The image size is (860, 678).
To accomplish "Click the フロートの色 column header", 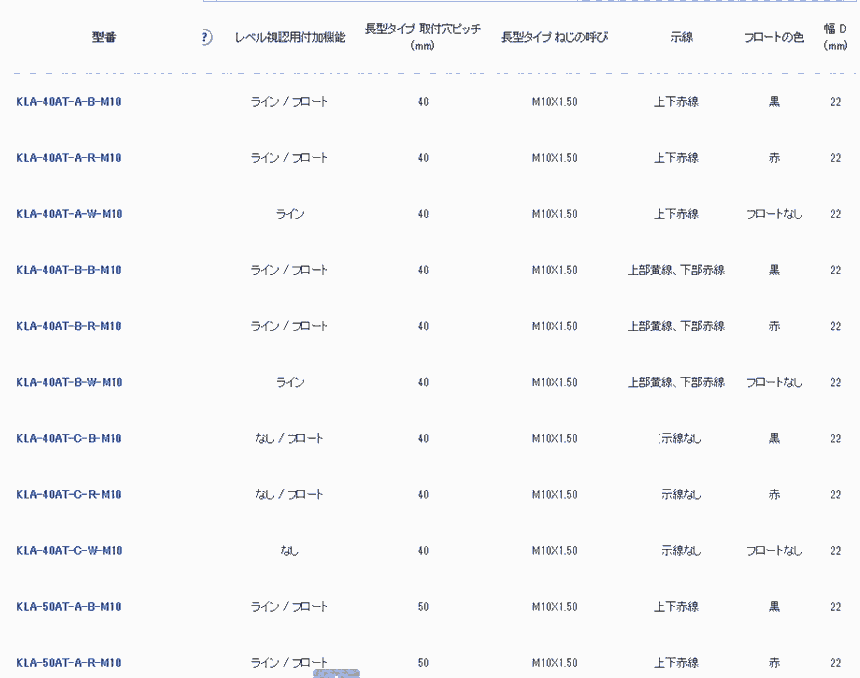I will [773, 38].
